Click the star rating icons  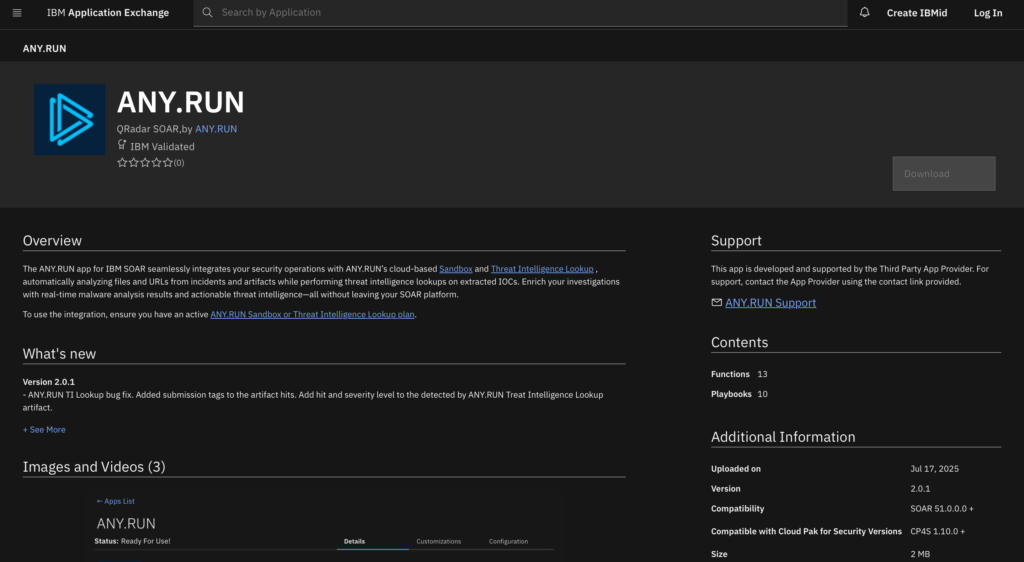(x=145, y=162)
